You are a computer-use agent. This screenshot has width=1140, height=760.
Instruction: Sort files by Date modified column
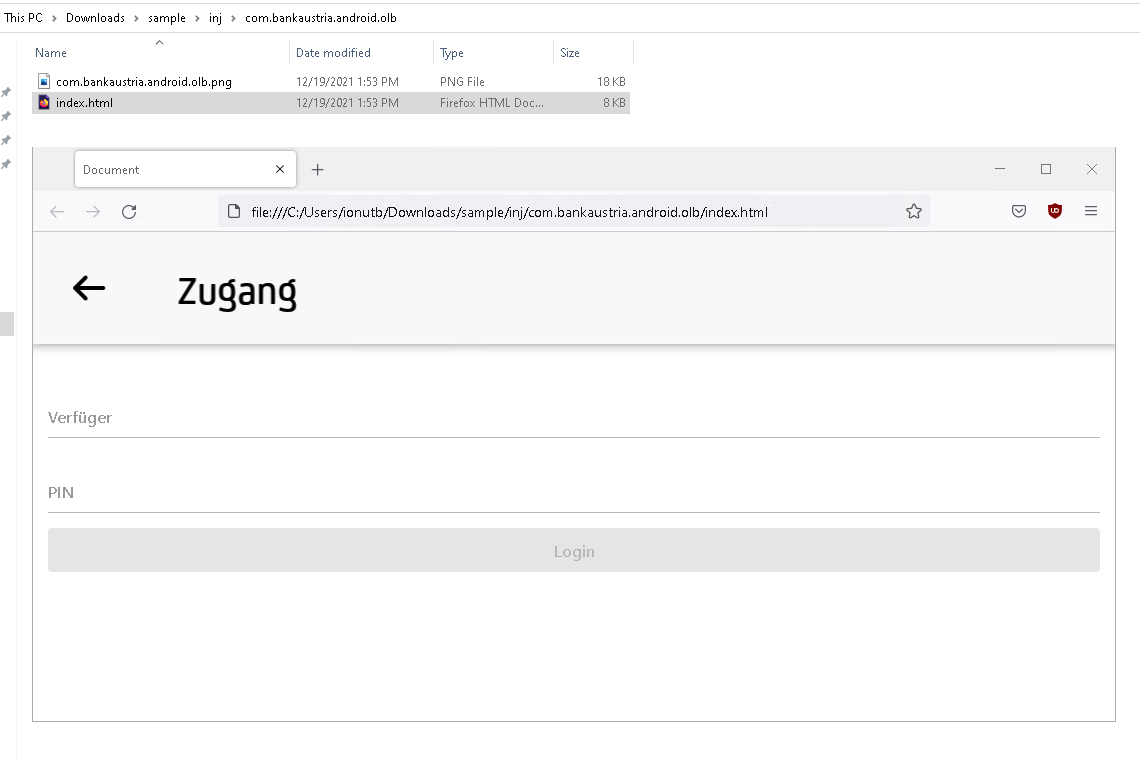click(x=333, y=53)
